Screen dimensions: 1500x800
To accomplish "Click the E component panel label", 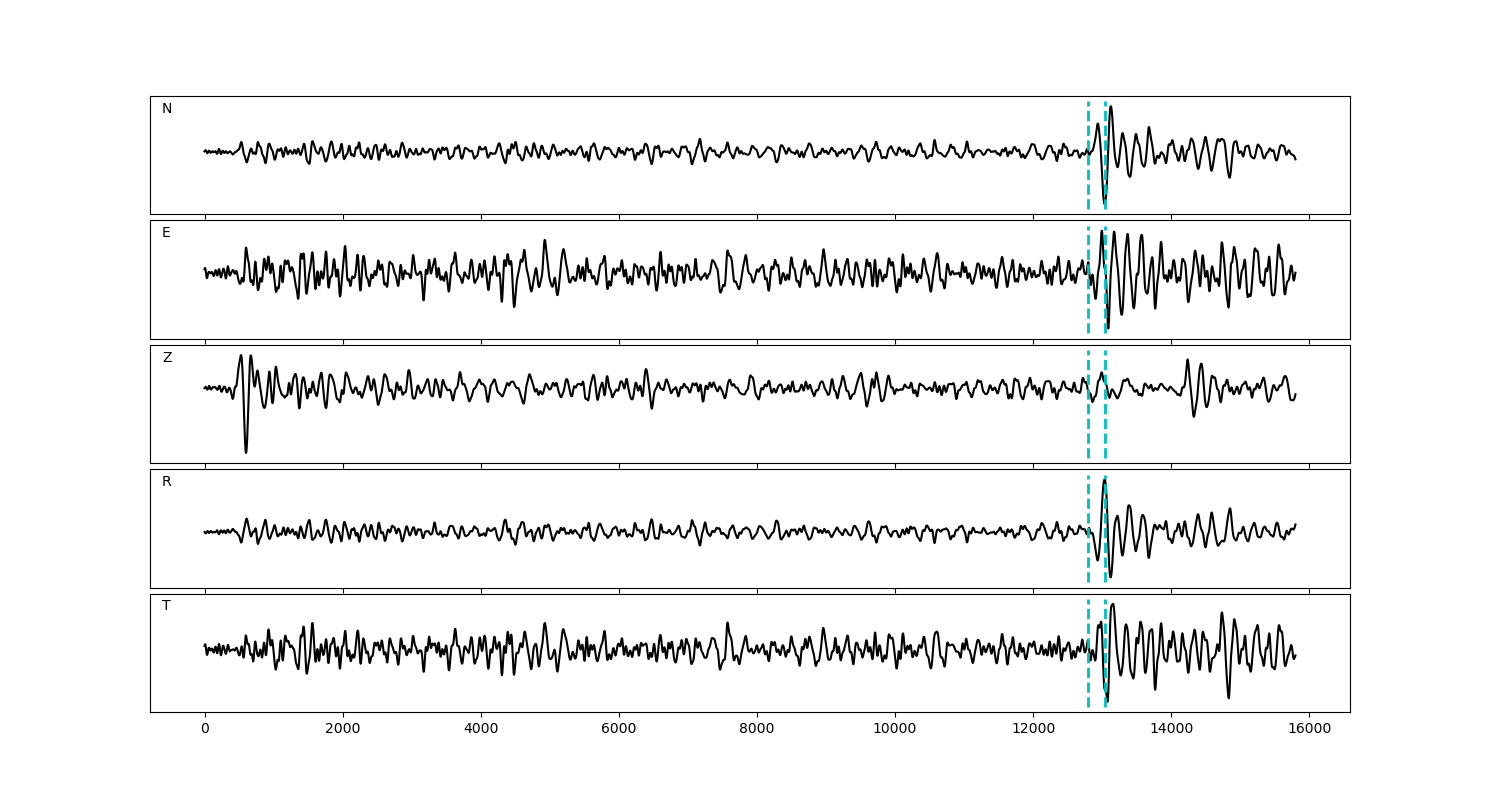I will (166, 233).
